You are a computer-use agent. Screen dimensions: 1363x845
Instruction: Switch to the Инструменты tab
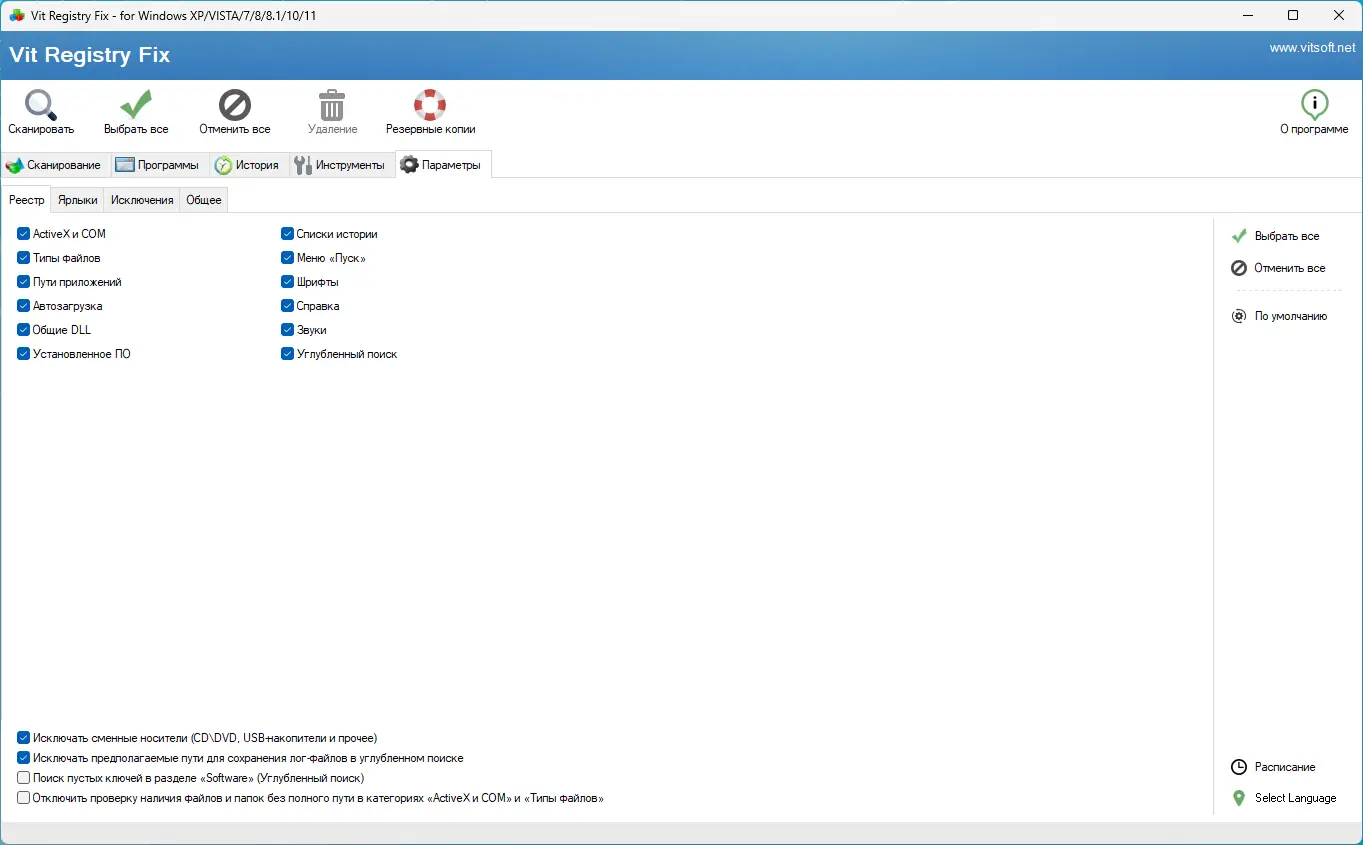[341, 164]
